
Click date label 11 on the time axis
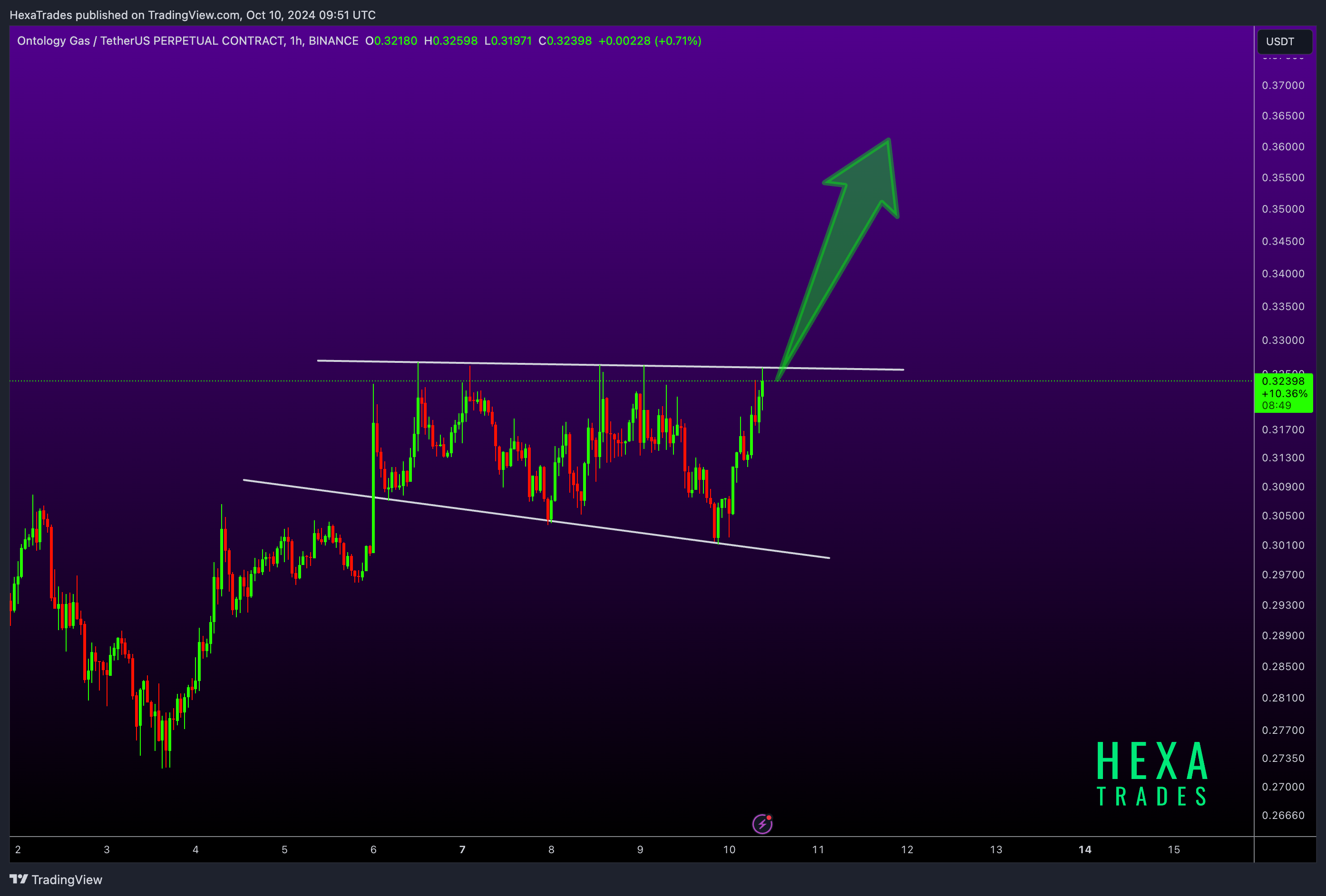818,849
